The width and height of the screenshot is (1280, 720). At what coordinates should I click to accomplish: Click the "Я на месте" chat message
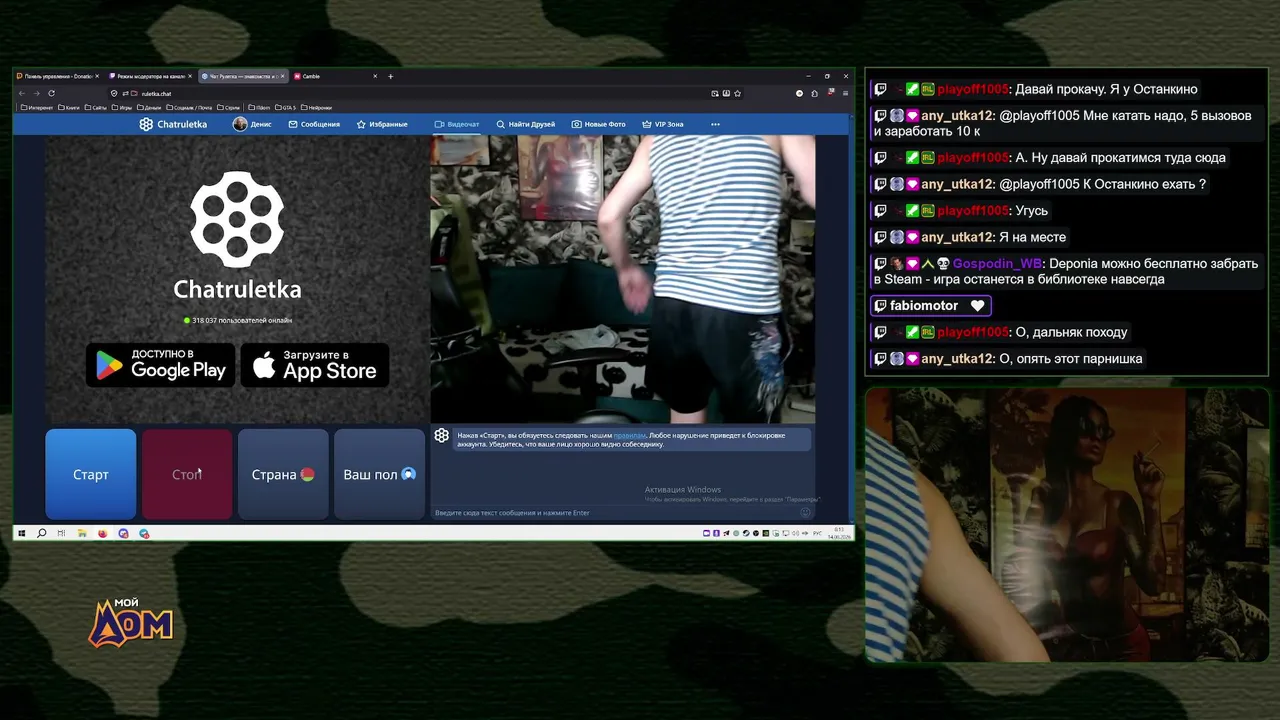pyautogui.click(x=1033, y=237)
